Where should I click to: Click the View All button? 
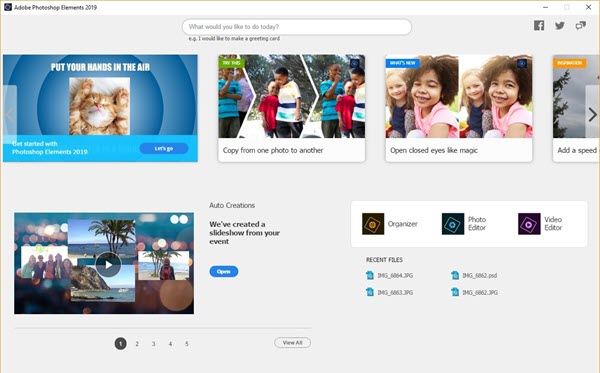coord(292,343)
